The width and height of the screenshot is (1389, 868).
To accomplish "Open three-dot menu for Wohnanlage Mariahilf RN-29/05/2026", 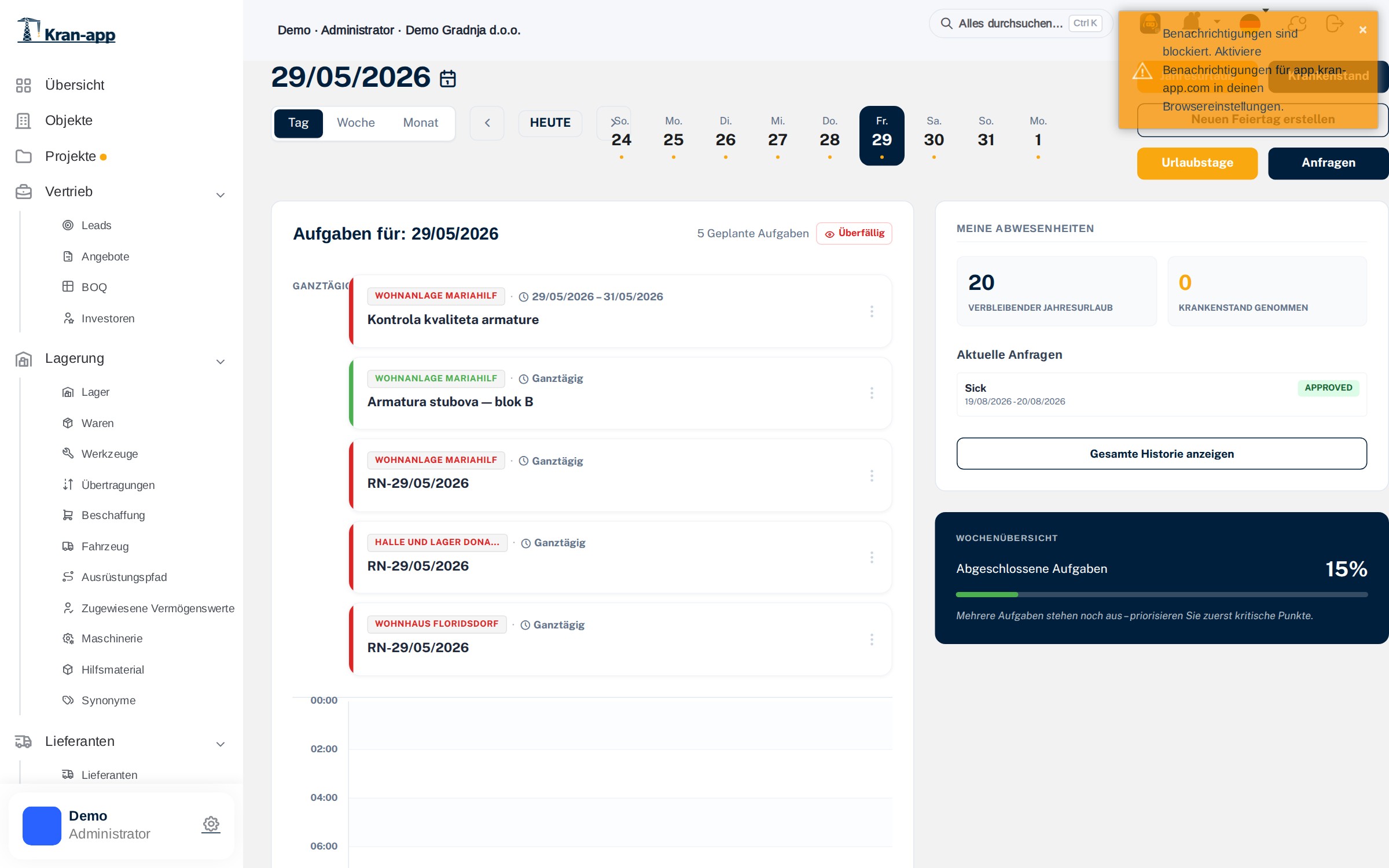I will click(x=872, y=476).
